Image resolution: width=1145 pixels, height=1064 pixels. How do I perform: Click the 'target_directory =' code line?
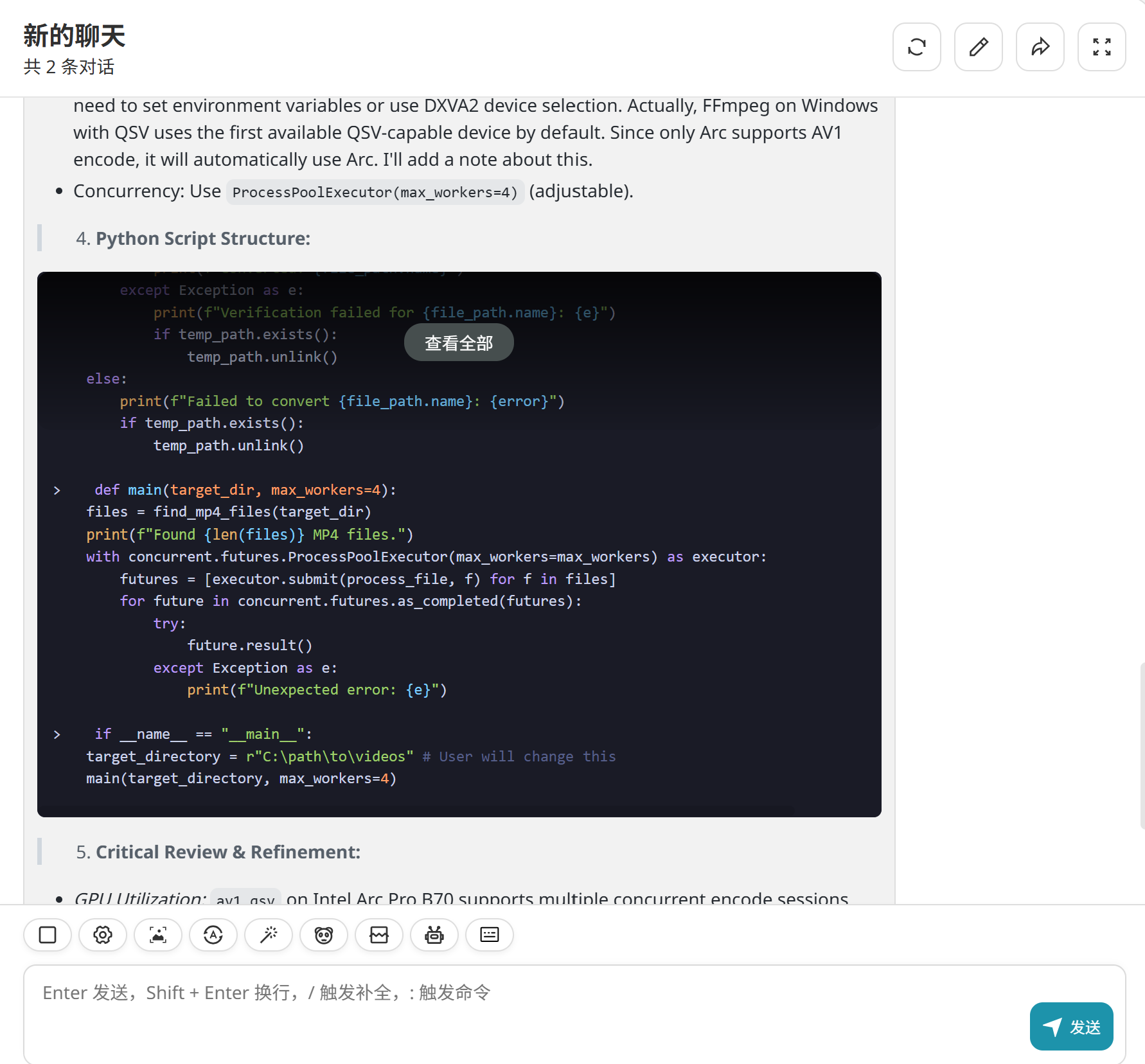point(351,757)
